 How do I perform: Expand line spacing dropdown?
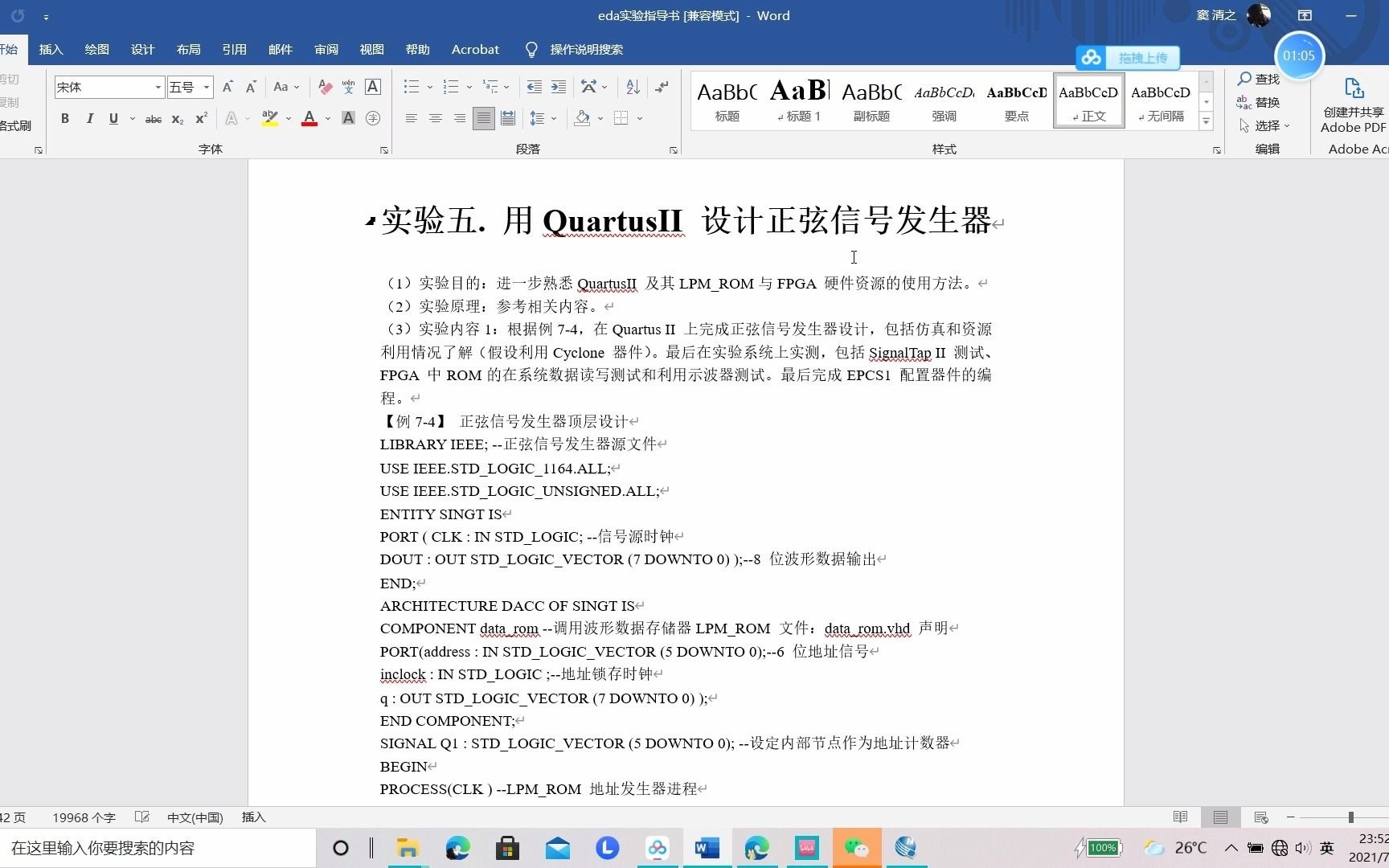click(x=555, y=119)
